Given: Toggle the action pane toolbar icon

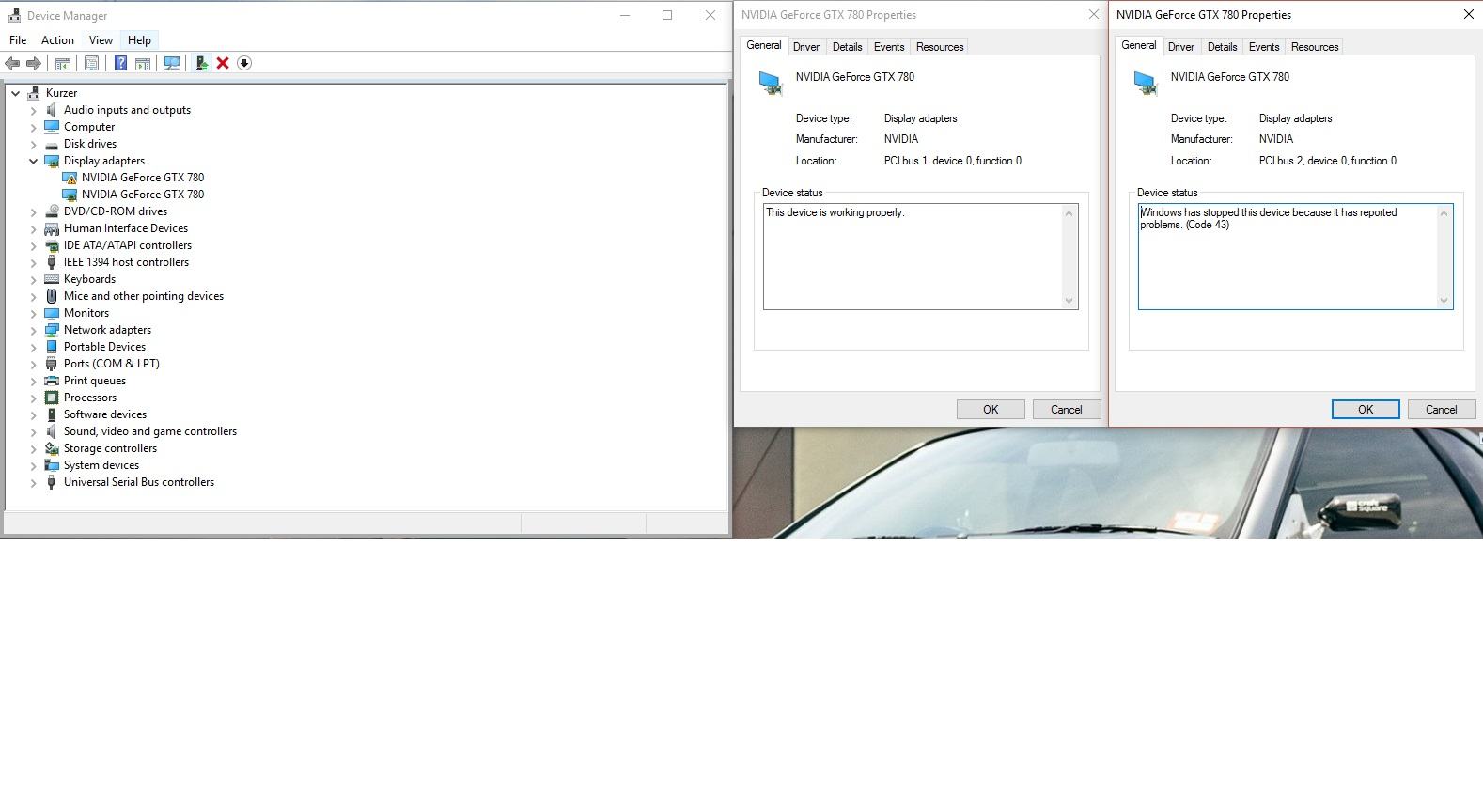Looking at the screenshot, I should pyautogui.click(x=143, y=63).
